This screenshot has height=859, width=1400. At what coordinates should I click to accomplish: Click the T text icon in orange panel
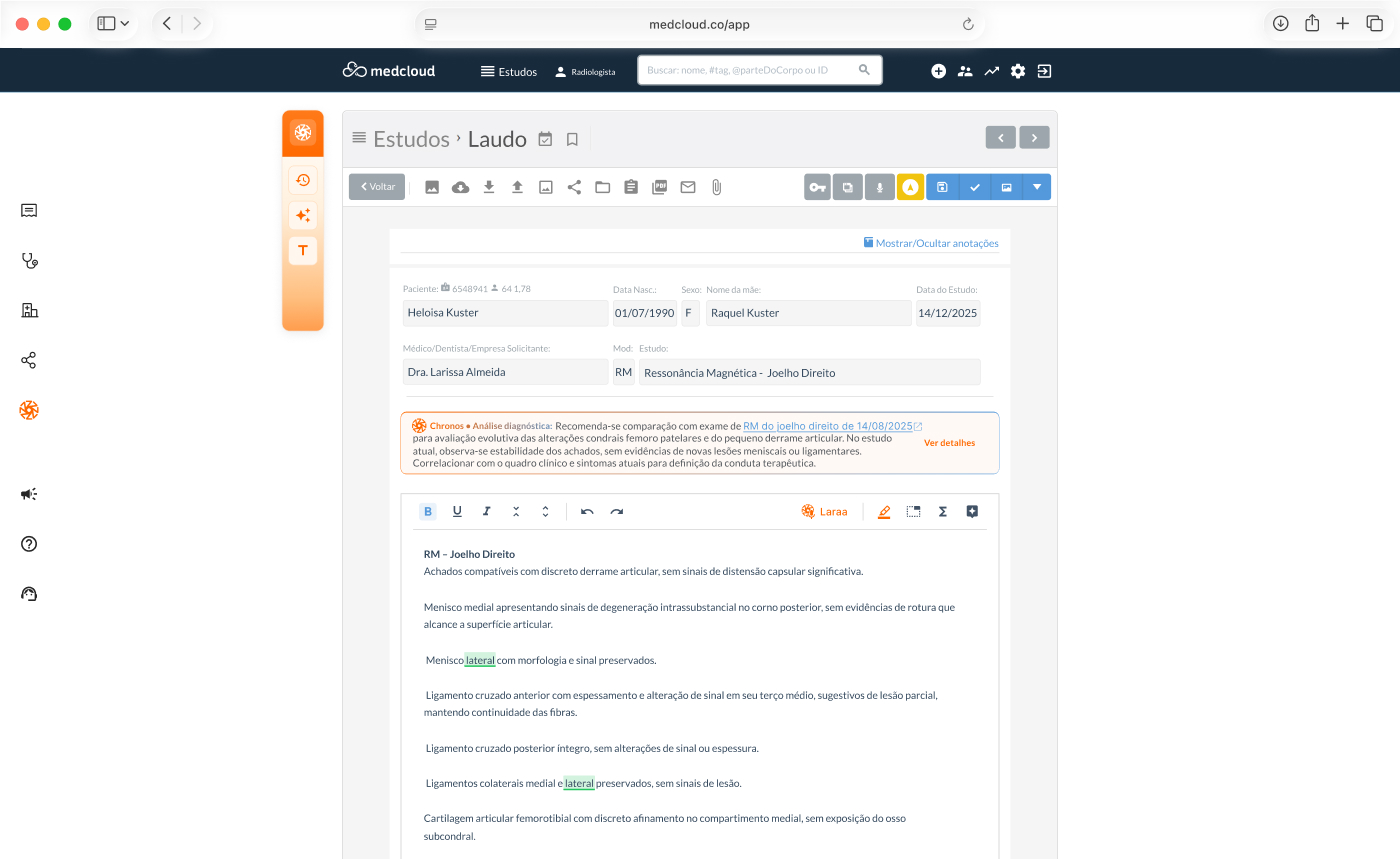pos(303,250)
